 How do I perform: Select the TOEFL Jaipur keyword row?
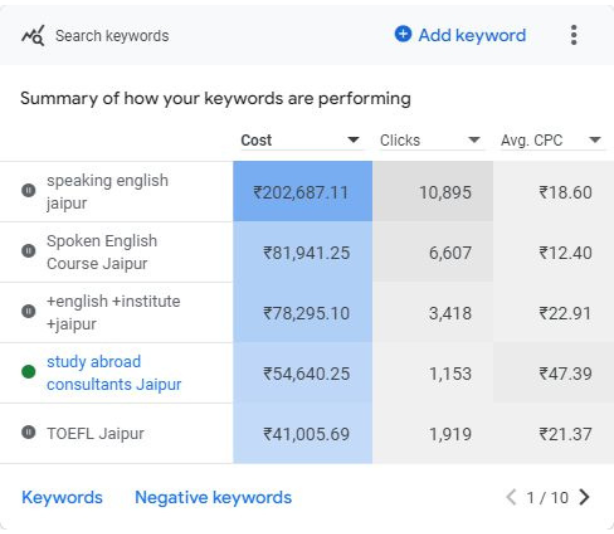(95, 434)
